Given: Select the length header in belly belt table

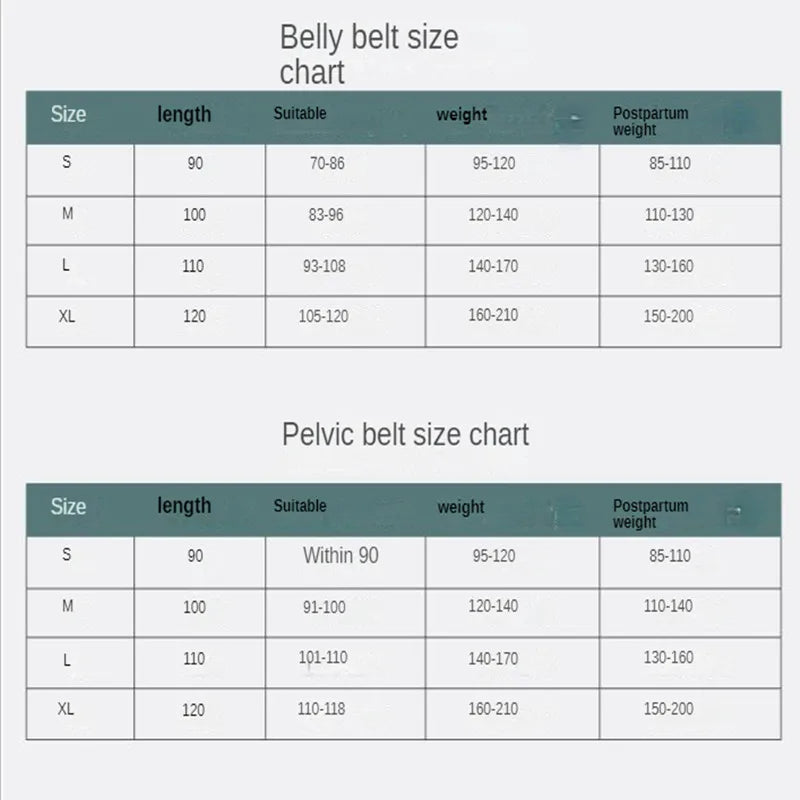Looking at the screenshot, I should pyautogui.click(x=184, y=115).
